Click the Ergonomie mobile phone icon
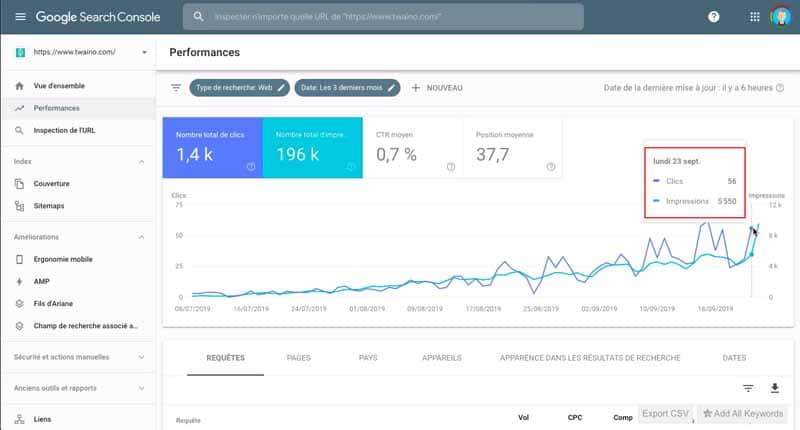800x430 pixels. (19, 259)
